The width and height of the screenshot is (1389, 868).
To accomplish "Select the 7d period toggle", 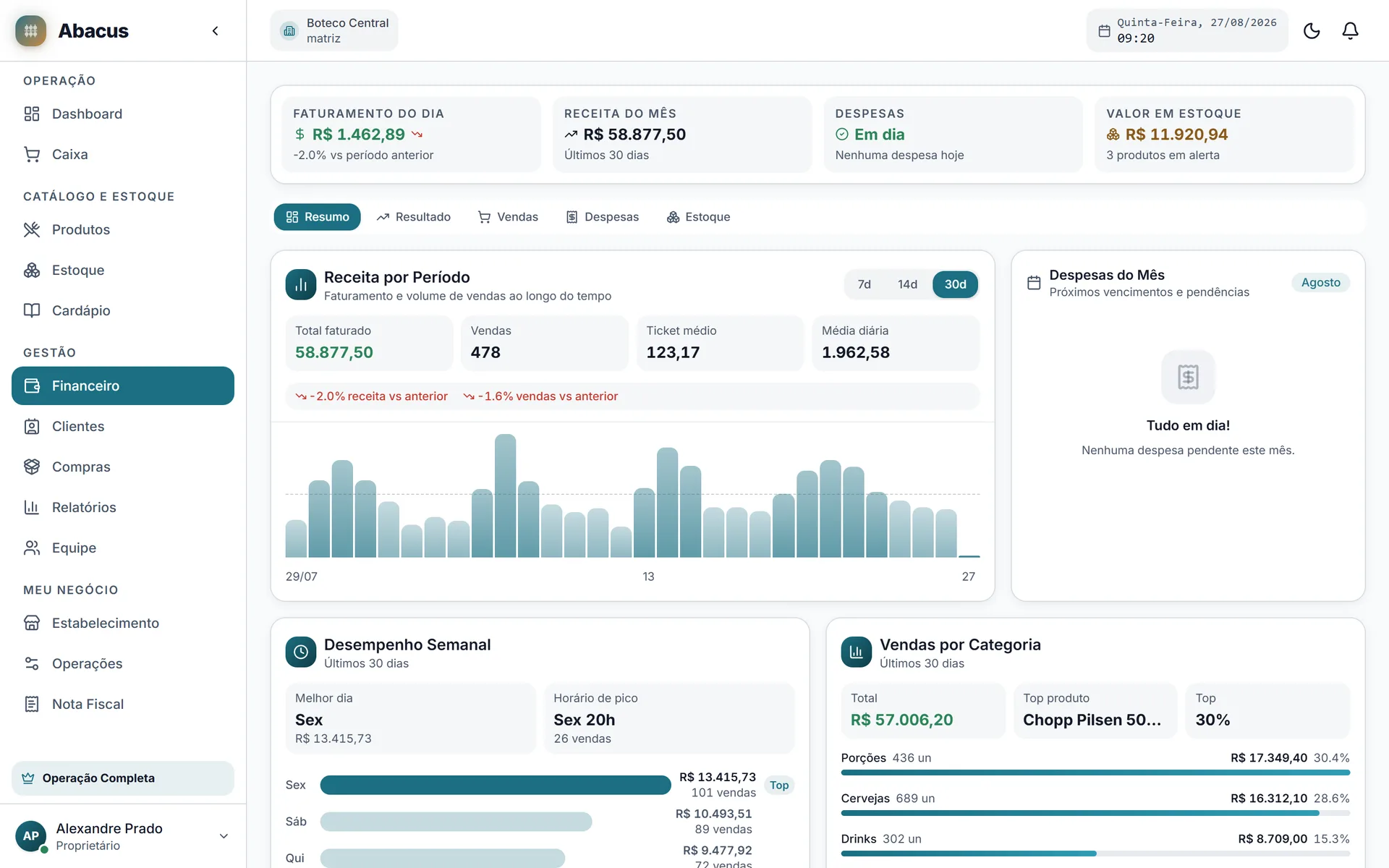I will [864, 284].
